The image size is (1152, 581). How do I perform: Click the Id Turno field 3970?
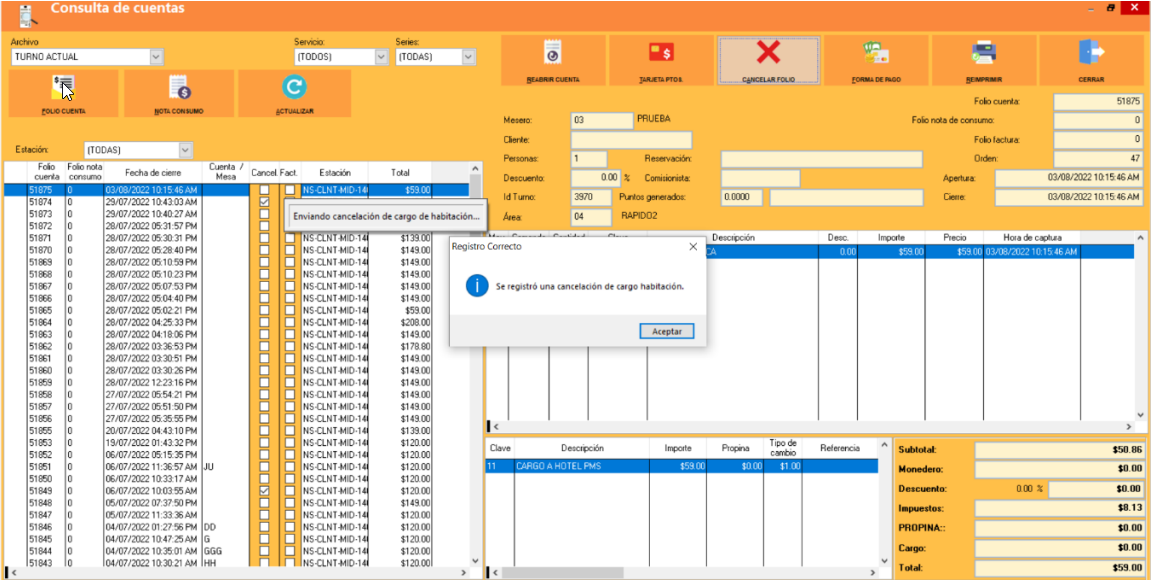[x=591, y=198]
